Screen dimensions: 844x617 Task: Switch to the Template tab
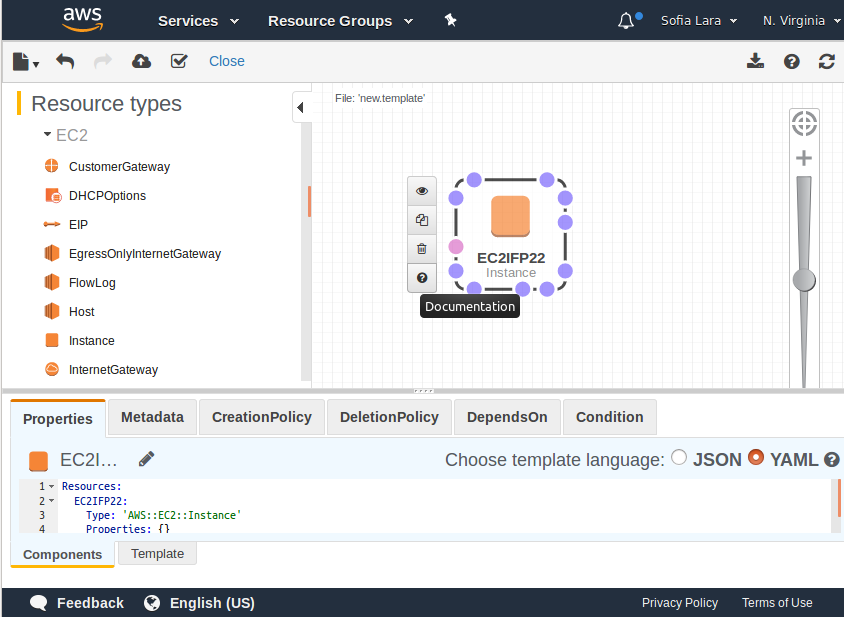157,553
